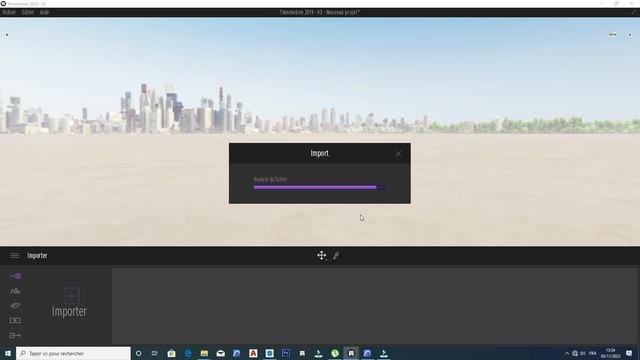Click the eye view options icon
This screenshot has width=640, height=360.
pos(613,35)
